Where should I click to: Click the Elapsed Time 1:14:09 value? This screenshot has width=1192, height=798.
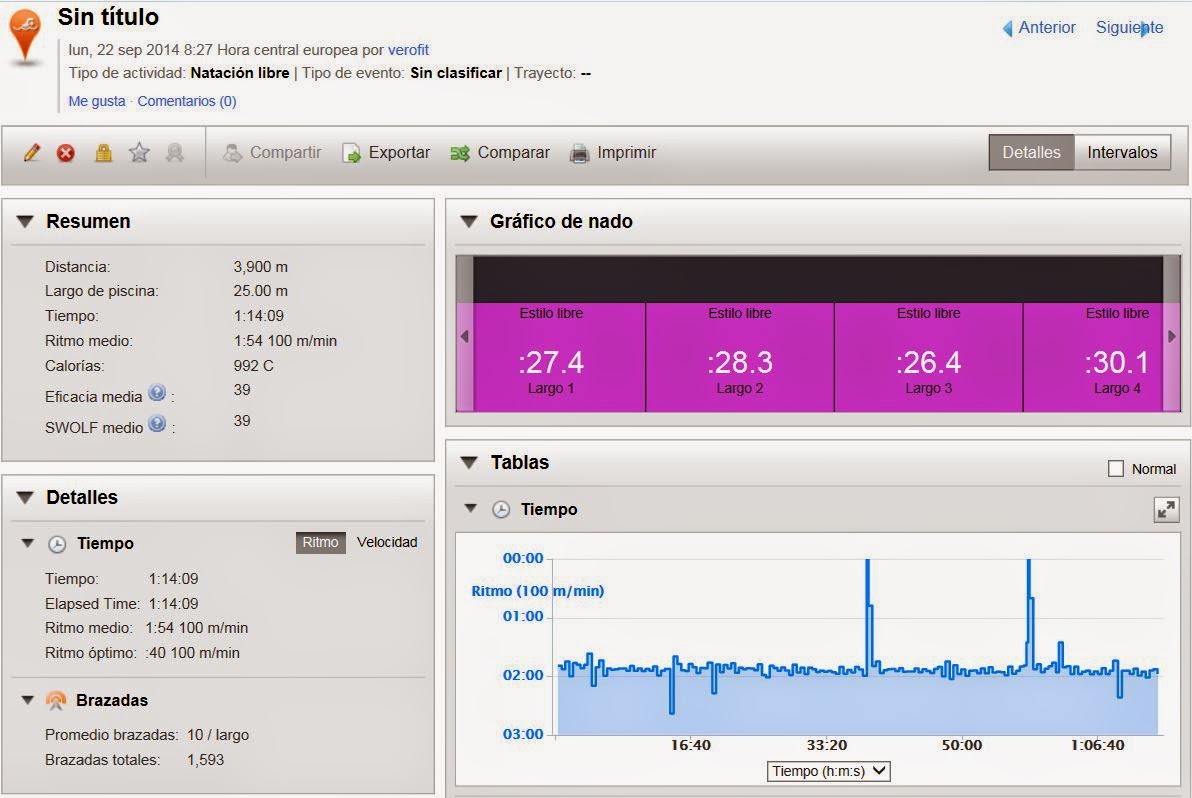pyautogui.click(x=173, y=603)
